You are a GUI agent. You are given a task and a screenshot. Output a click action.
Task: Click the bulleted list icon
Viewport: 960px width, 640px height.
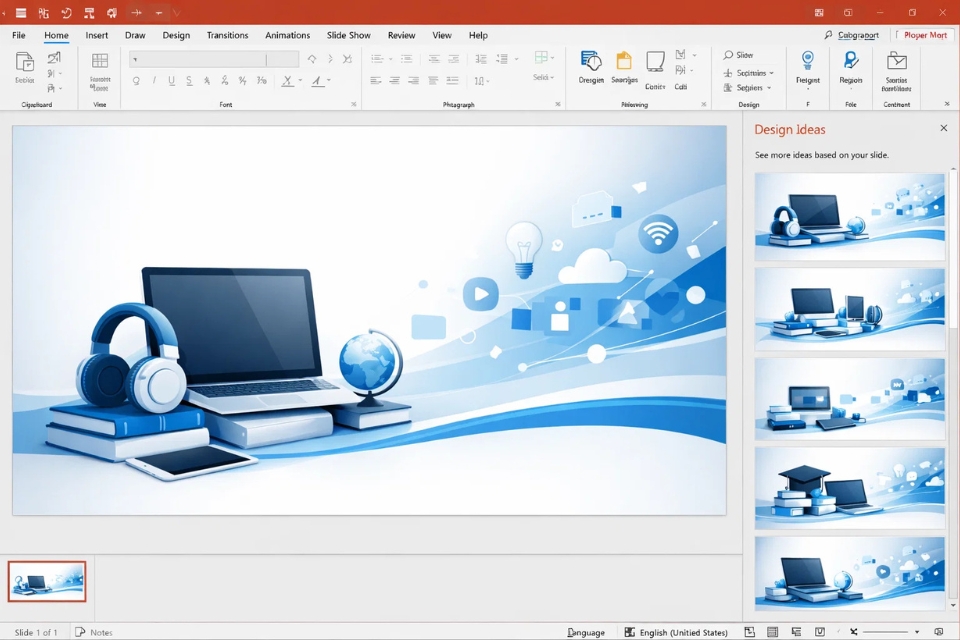[378, 57]
